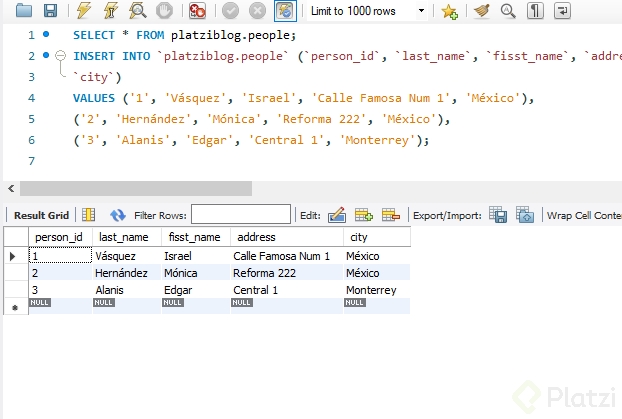Toggle word wrap toolbar icon
622x419 pixels.
coord(562,10)
